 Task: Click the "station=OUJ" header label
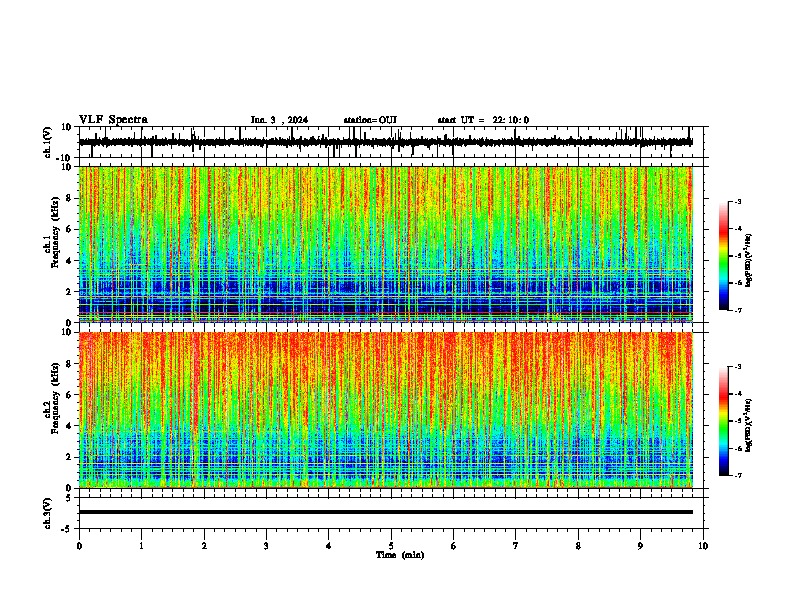[x=370, y=120]
